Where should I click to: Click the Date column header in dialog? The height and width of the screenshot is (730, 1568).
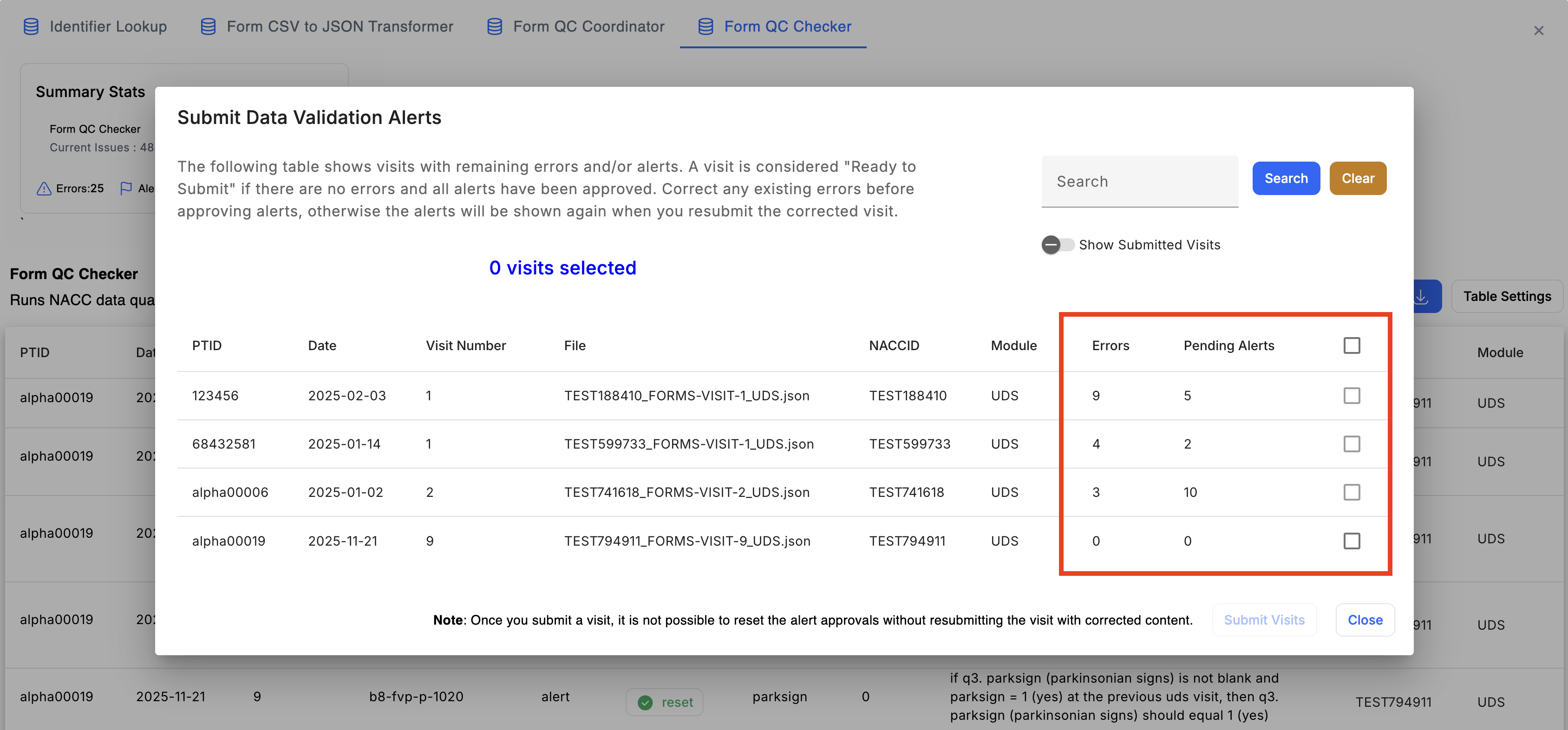pyautogui.click(x=322, y=345)
